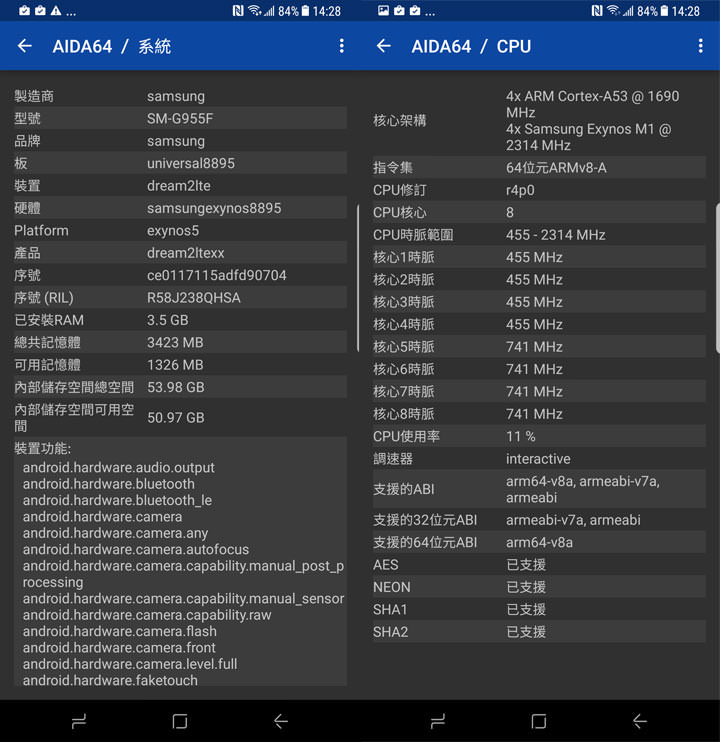
Task: Tap Wi-Fi icon in right status bar
Action: (x=614, y=11)
